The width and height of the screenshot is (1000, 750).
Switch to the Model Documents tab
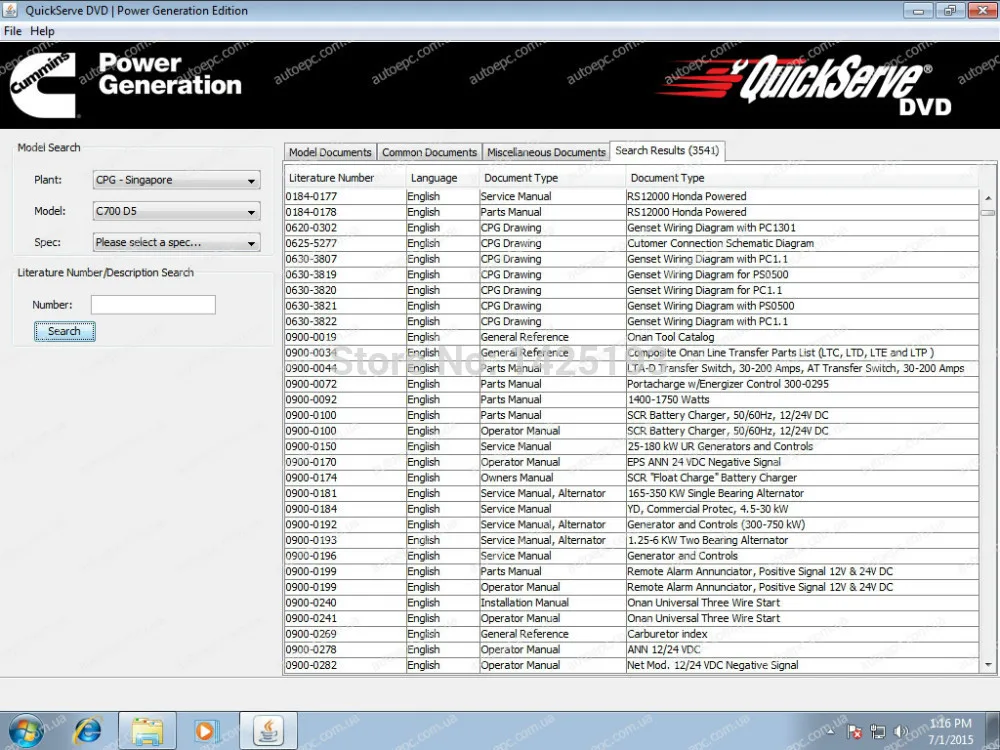[330, 152]
